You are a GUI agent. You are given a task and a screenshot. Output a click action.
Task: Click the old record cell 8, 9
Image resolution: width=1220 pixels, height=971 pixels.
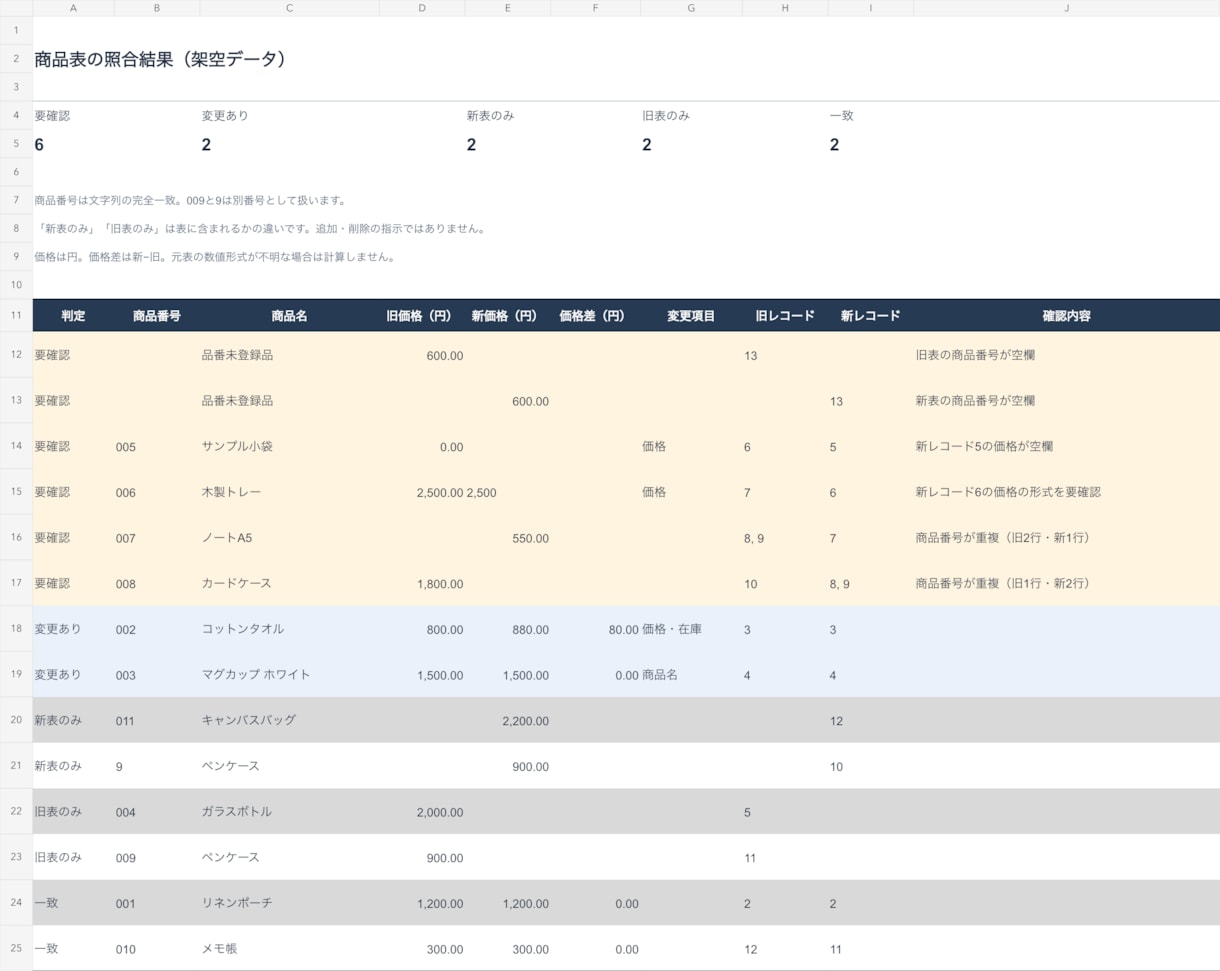click(785, 538)
